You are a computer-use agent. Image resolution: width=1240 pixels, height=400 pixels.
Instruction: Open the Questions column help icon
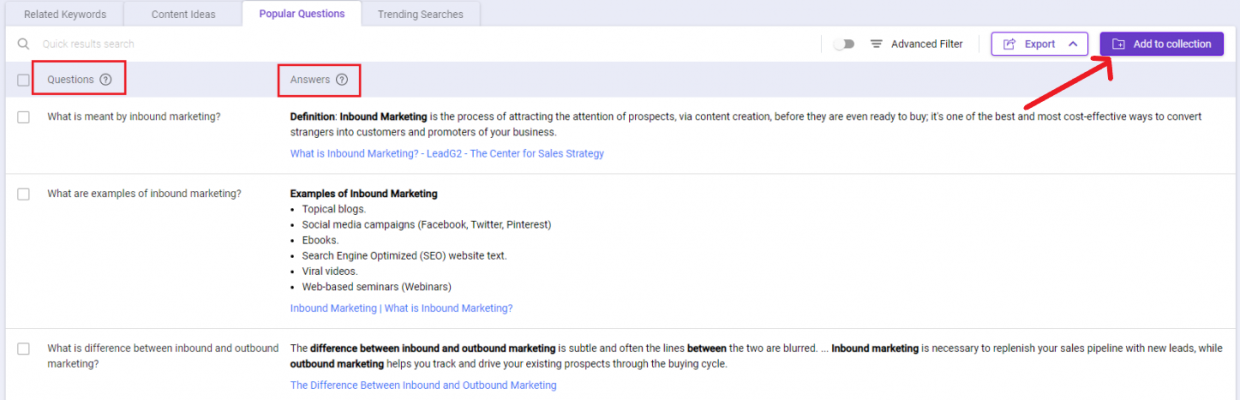pyautogui.click(x=106, y=79)
